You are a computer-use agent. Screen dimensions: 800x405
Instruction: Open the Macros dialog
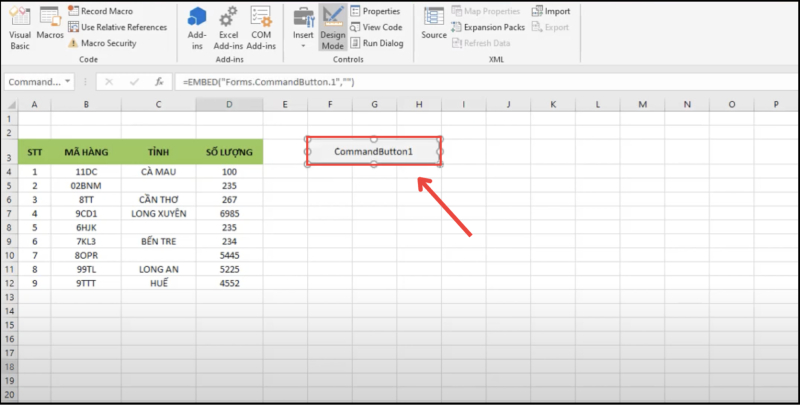click(50, 24)
